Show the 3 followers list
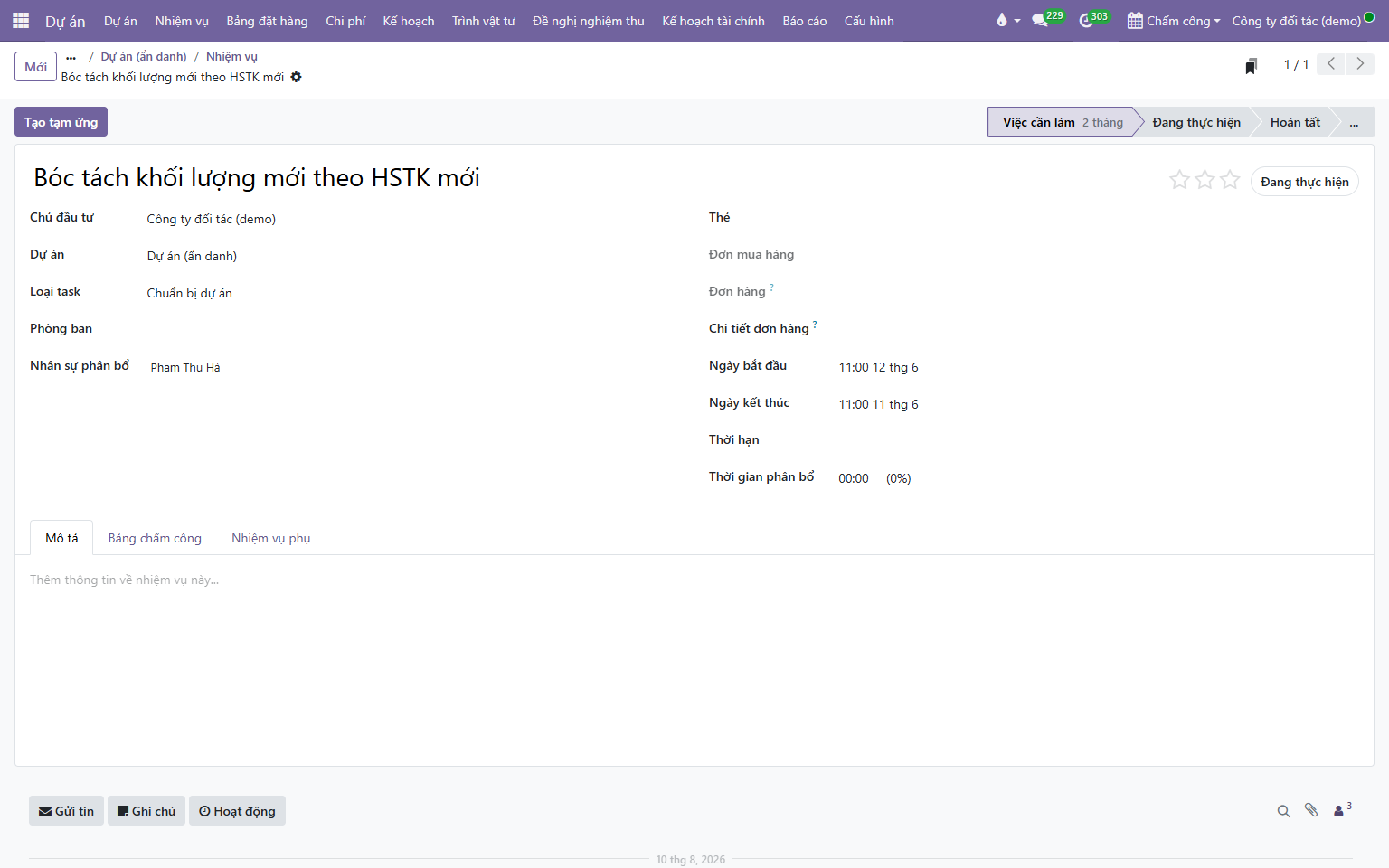 tap(1343, 810)
